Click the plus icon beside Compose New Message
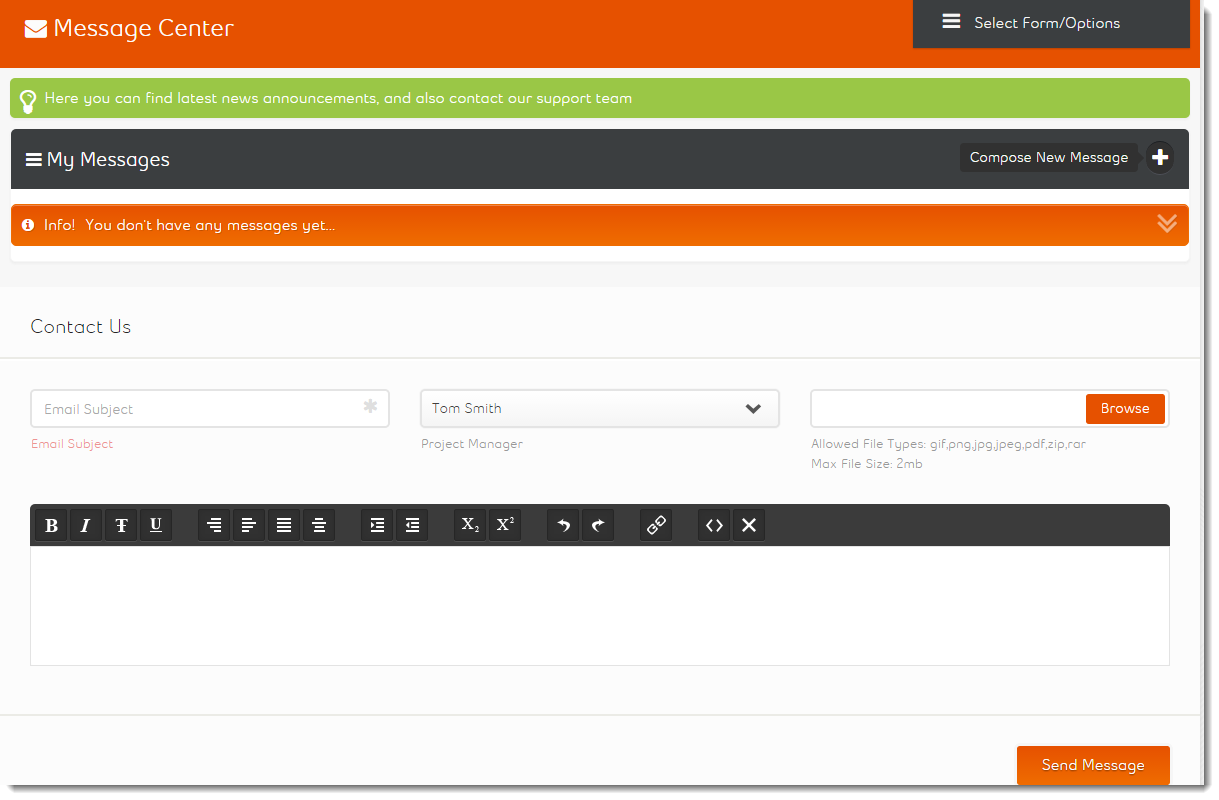This screenshot has height=800, width=1219. [1160, 157]
